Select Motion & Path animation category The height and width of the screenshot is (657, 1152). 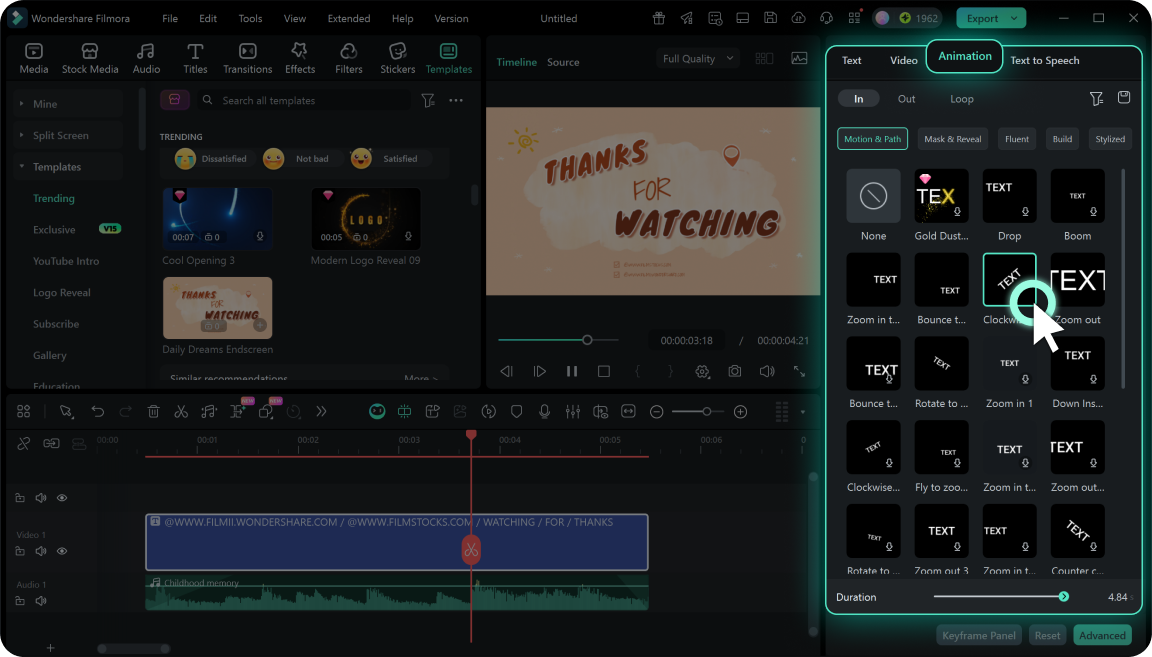click(x=872, y=139)
